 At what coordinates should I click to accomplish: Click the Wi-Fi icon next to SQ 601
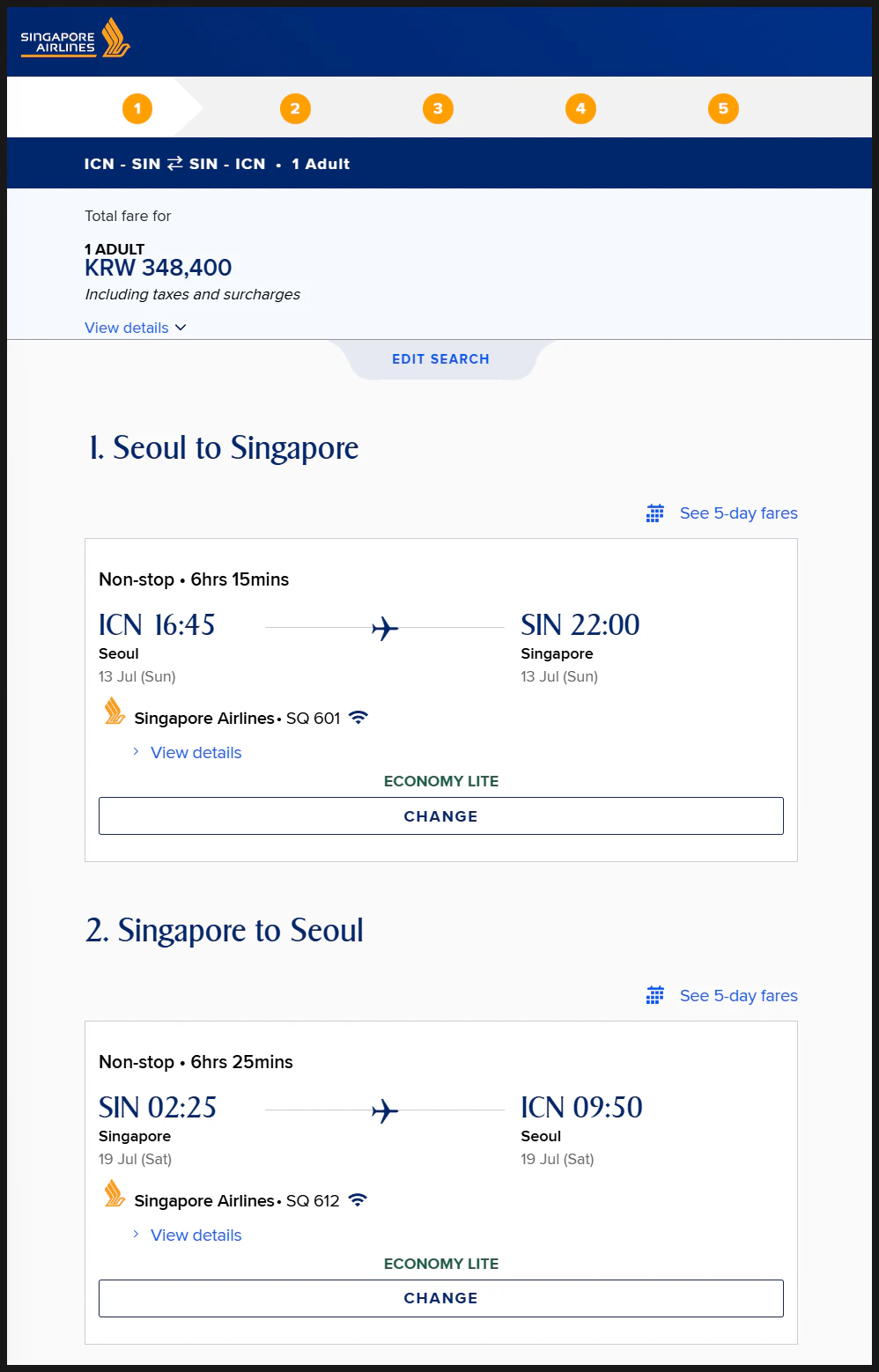[x=358, y=718]
